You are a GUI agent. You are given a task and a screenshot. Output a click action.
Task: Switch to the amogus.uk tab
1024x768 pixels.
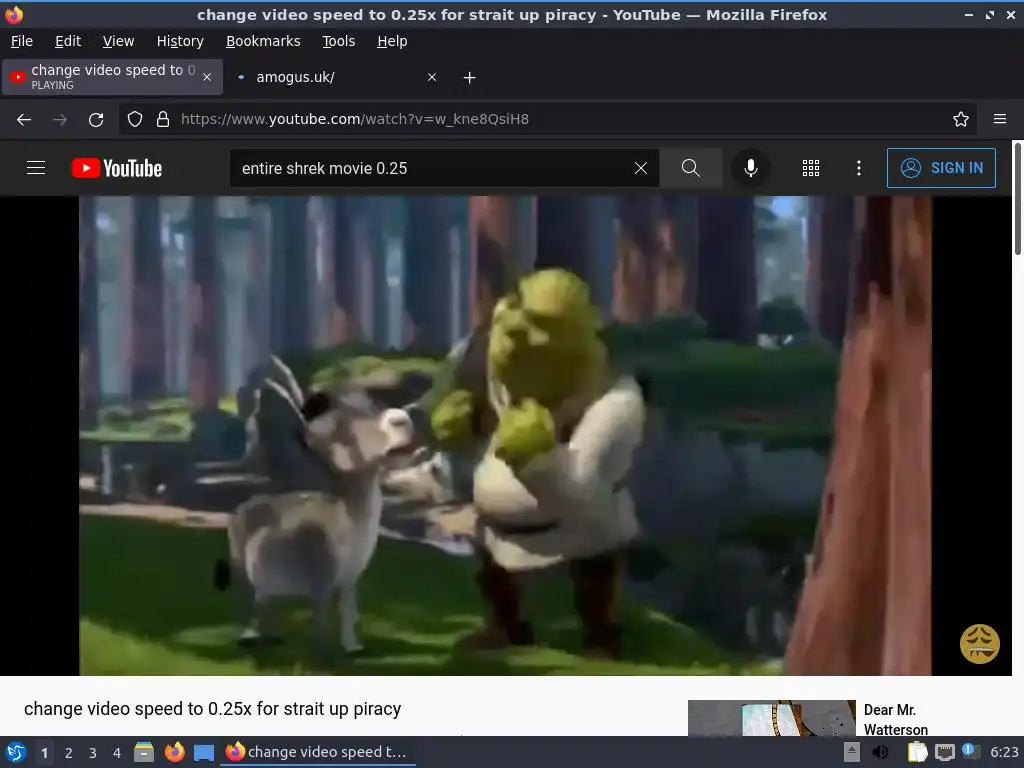point(334,77)
